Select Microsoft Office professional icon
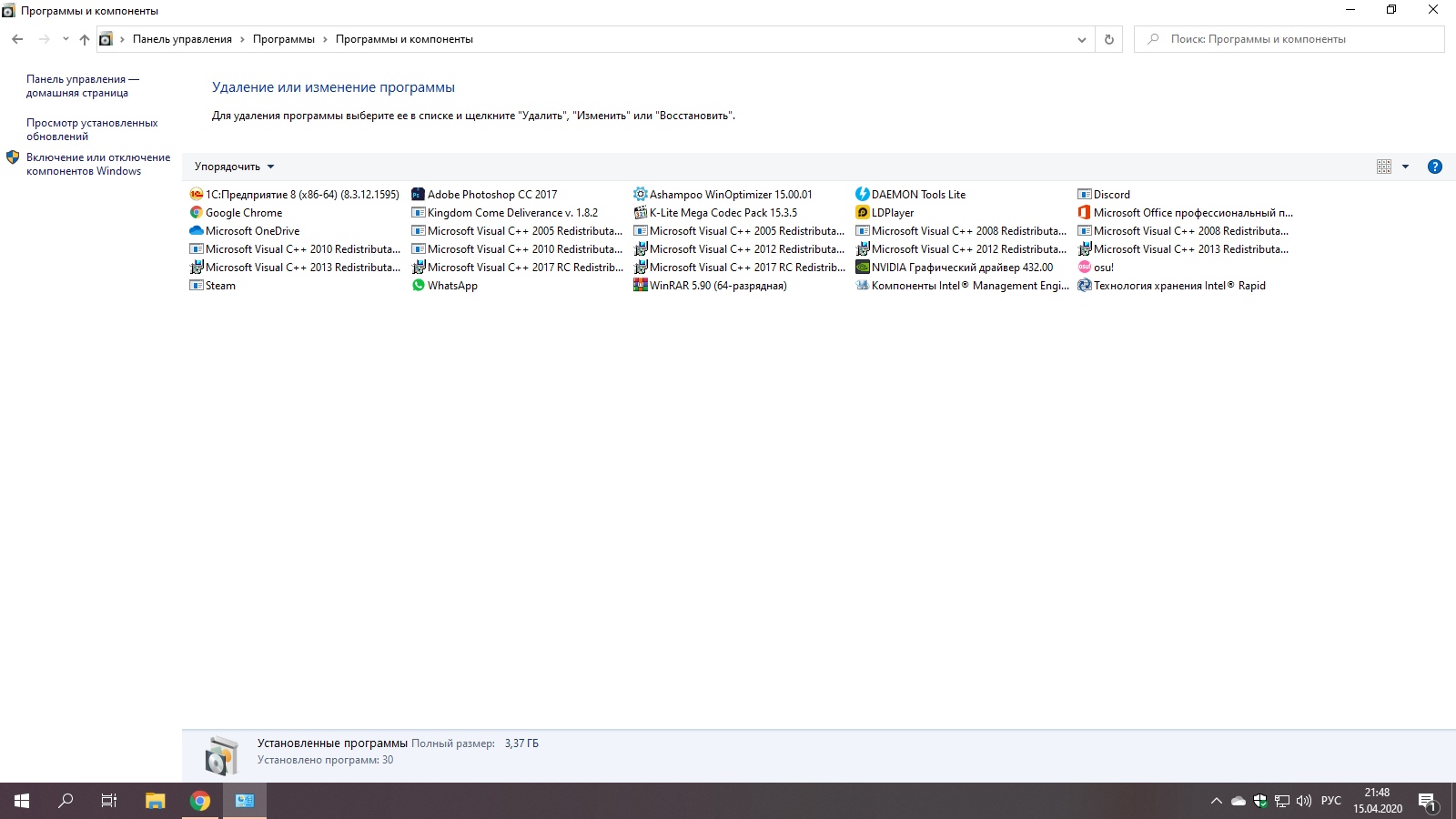The height and width of the screenshot is (819, 1456). pyautogui.click(x=1084, y=212)
